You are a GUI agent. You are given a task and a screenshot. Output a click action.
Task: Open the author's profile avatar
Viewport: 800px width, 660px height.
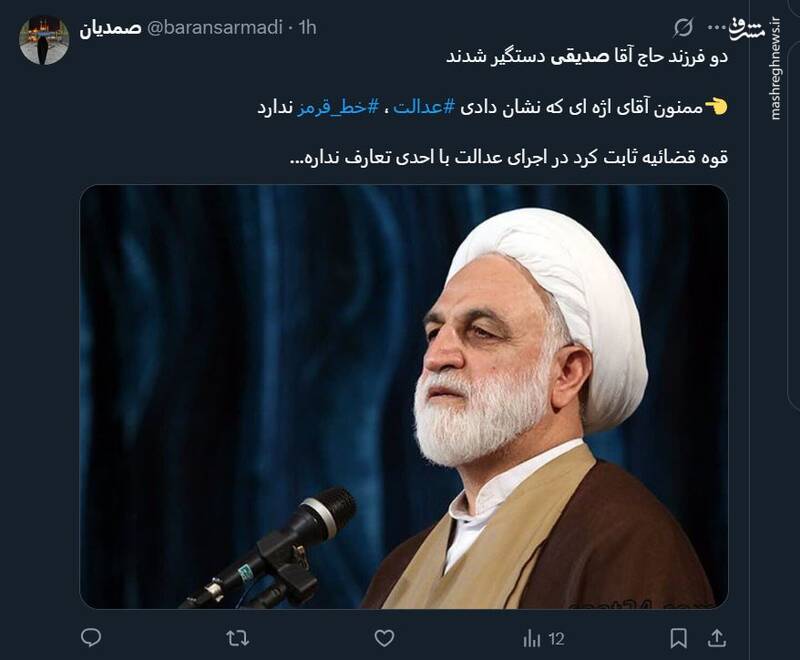(x=44, y=40)
